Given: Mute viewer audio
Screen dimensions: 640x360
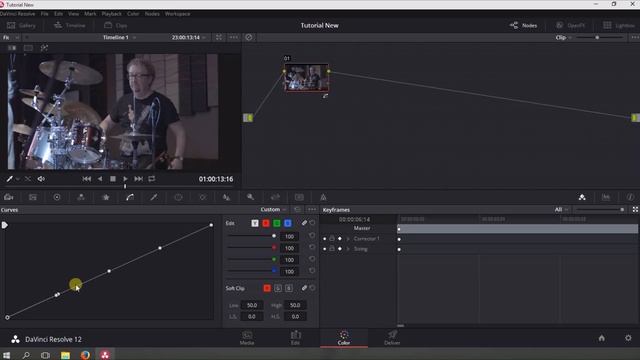Looking at the screenshot, I should point(41,179).
